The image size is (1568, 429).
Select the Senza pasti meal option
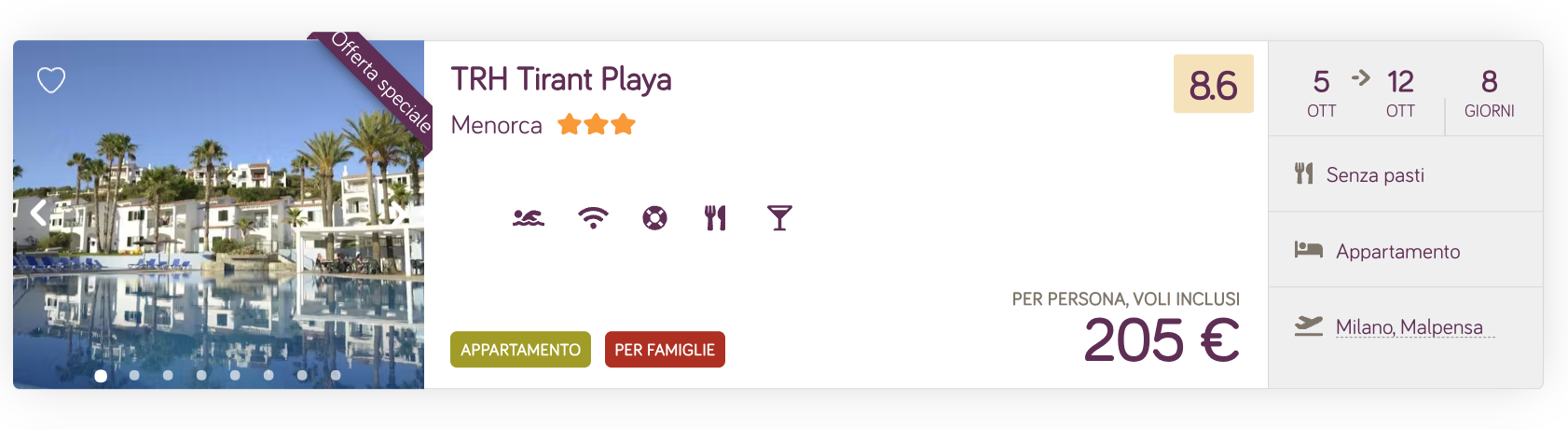[1406, 174]
